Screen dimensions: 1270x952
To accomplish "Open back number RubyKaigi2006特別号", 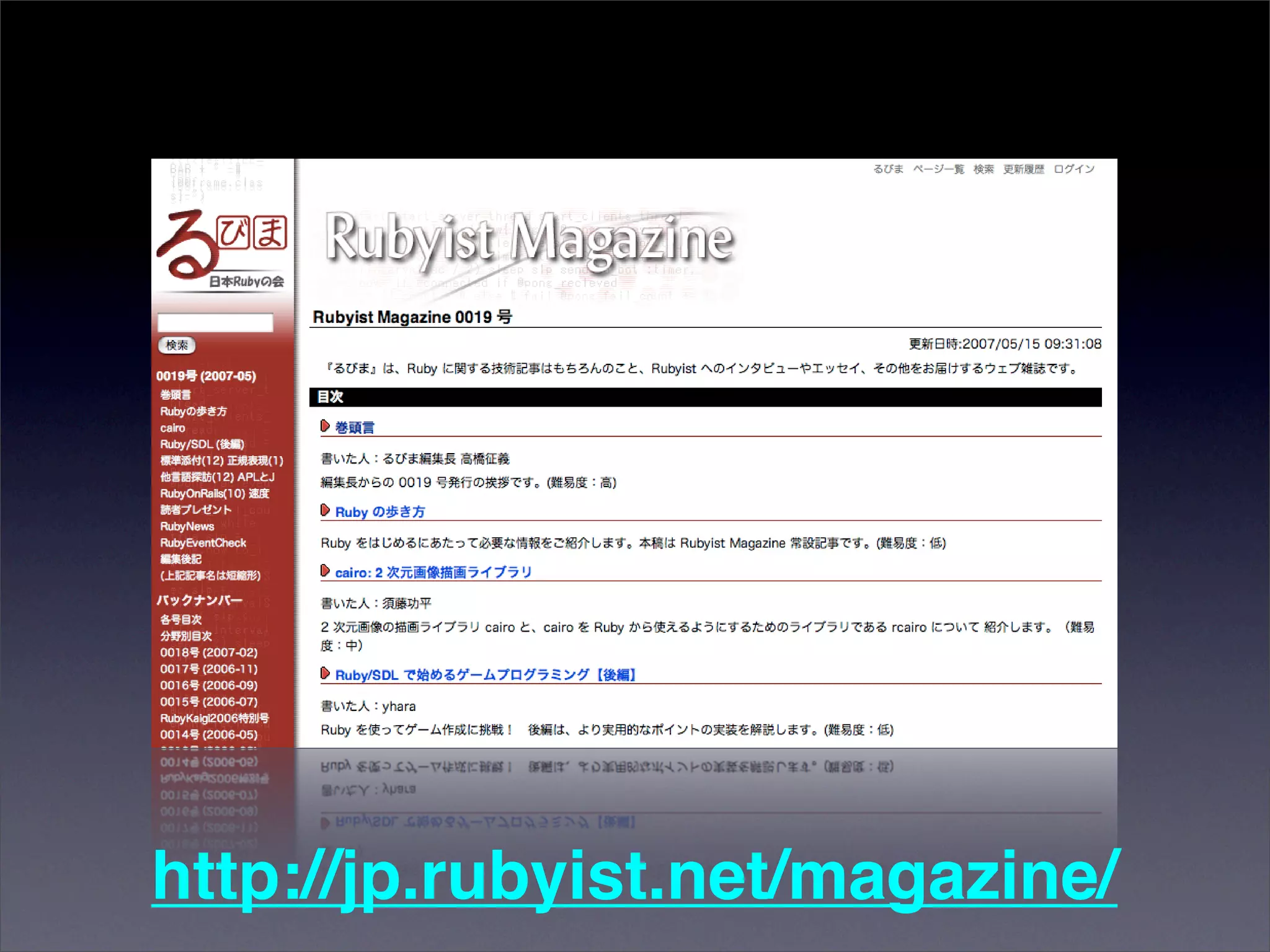I will coord(215,718).
